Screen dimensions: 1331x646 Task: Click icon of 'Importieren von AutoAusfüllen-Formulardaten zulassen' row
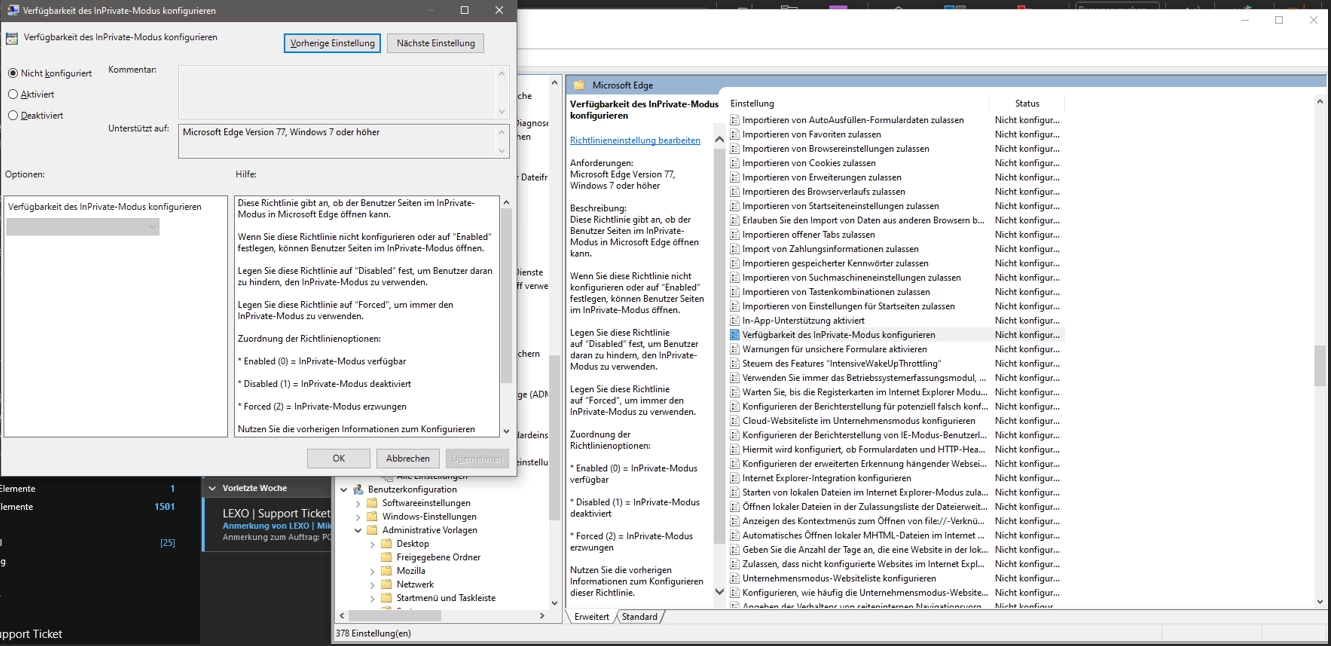pos(735,120)
